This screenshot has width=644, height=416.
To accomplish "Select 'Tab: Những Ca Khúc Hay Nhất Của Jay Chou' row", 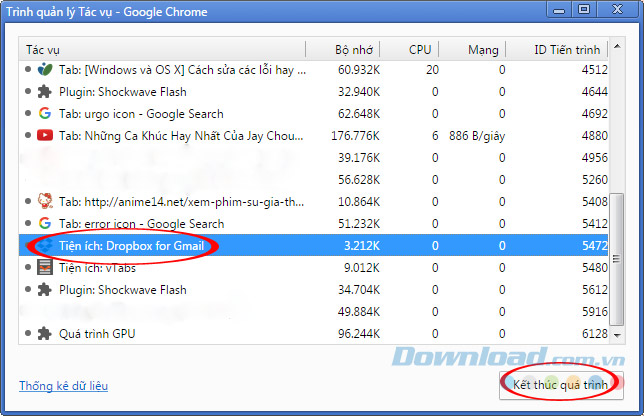I will pyautogui.click(x=313, y=136).
